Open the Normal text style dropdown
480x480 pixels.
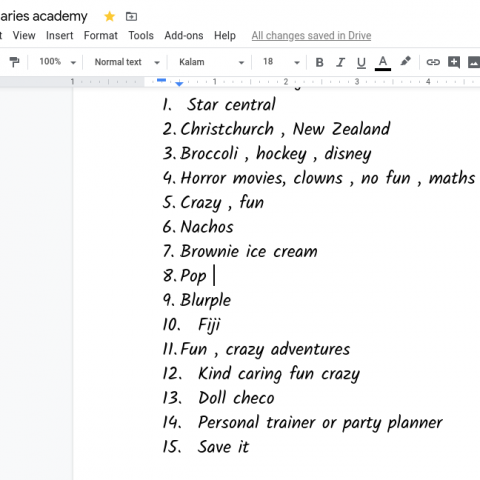coord(127,62)
